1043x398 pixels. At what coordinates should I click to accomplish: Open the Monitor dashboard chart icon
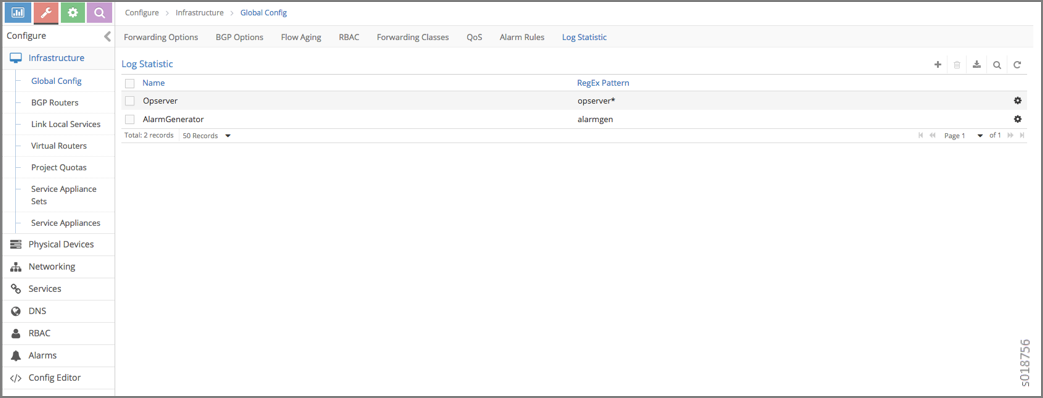click(x=18, y=12)
